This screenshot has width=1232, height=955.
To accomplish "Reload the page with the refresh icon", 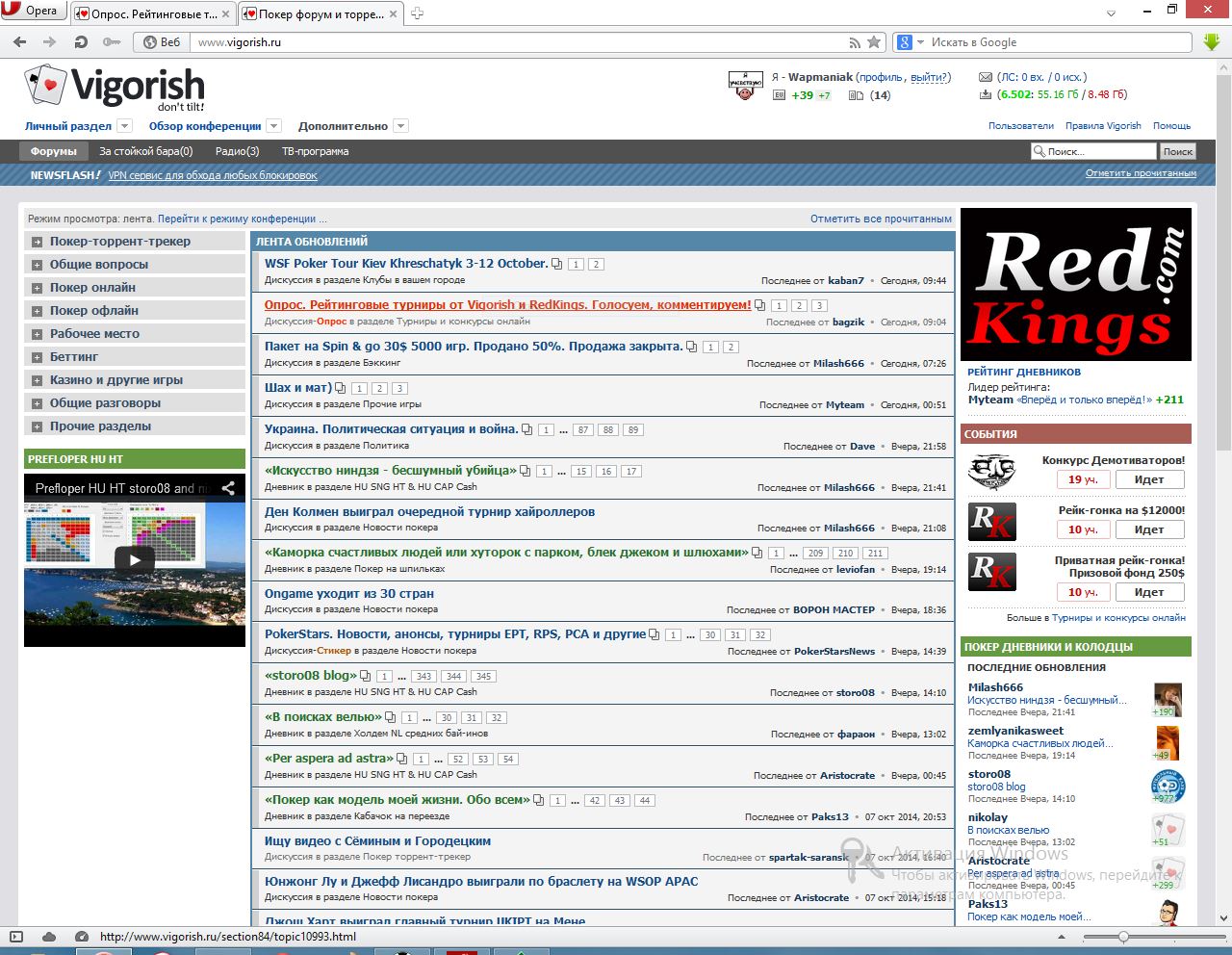I will point(81,42).
